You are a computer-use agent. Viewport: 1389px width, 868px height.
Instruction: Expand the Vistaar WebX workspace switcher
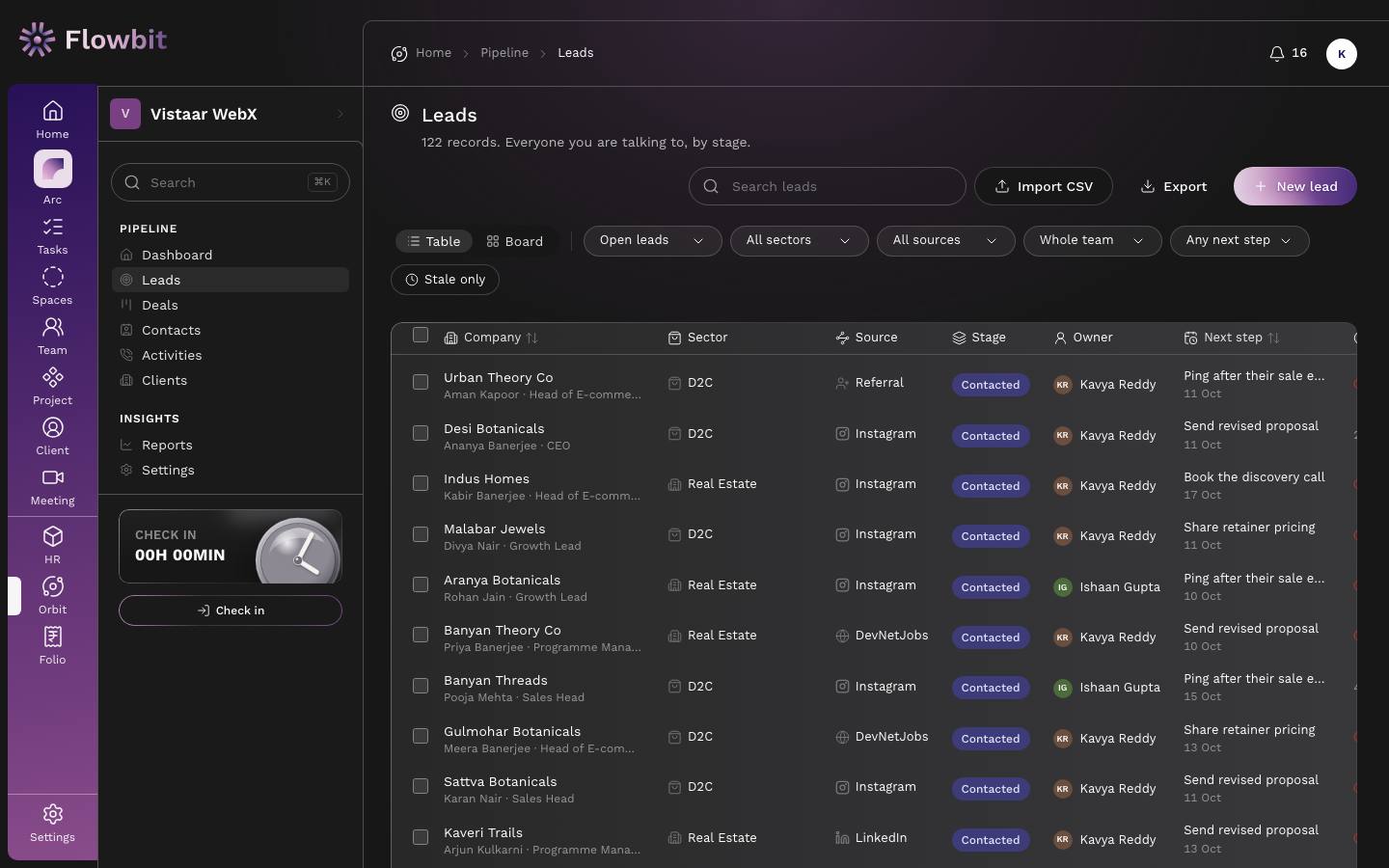[230, 114]
